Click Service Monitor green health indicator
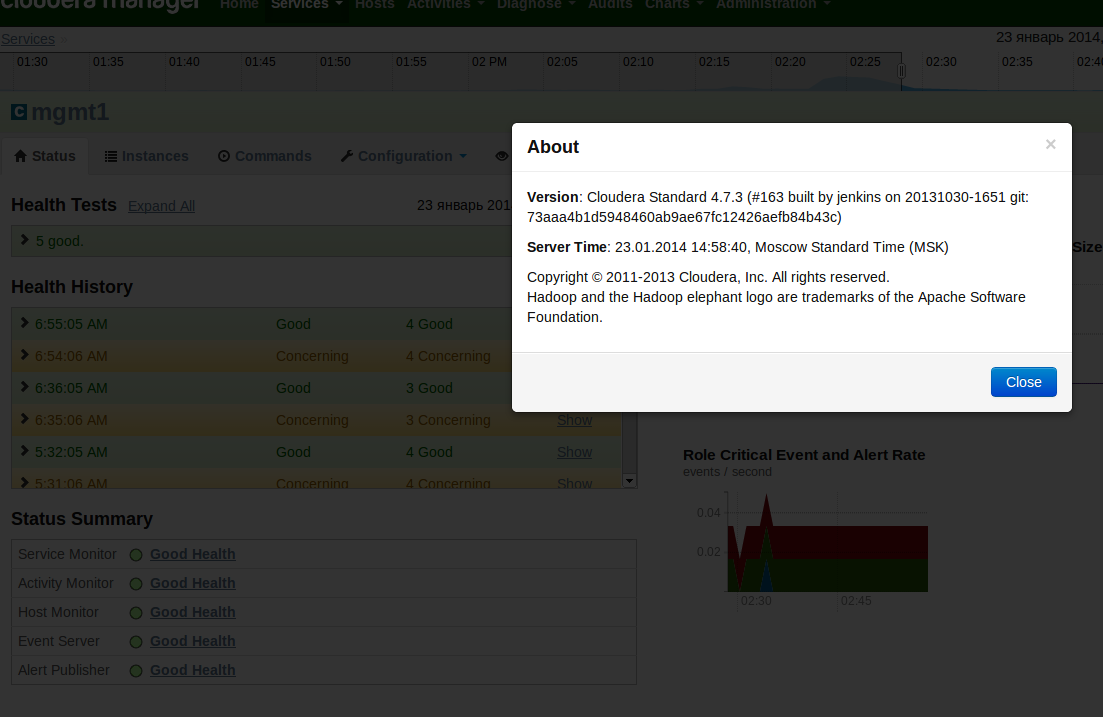This screenshot has width=1103, height=717. [x=136, y=555]
